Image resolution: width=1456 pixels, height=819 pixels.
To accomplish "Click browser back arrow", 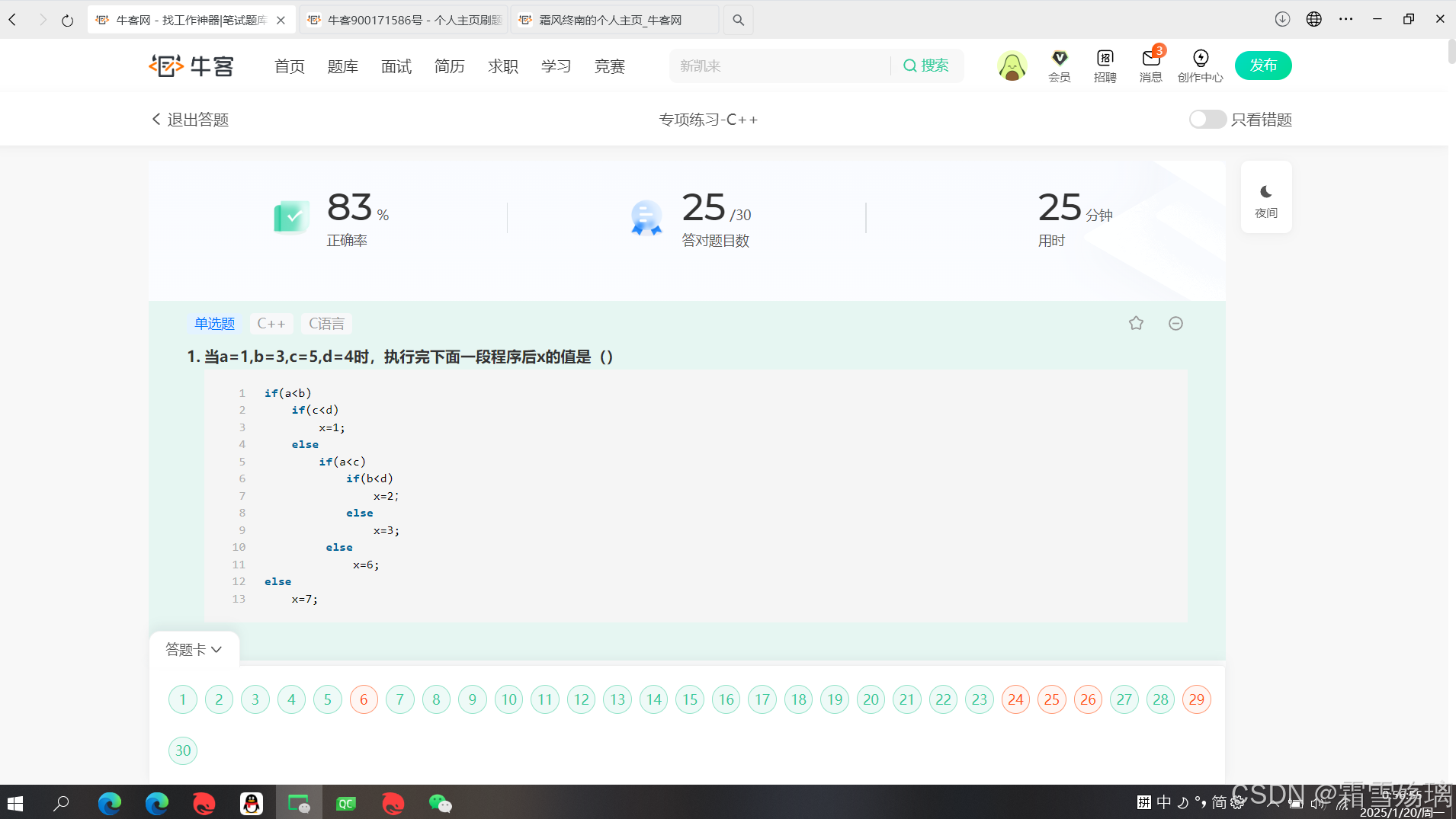I will [x=13, y=20].
